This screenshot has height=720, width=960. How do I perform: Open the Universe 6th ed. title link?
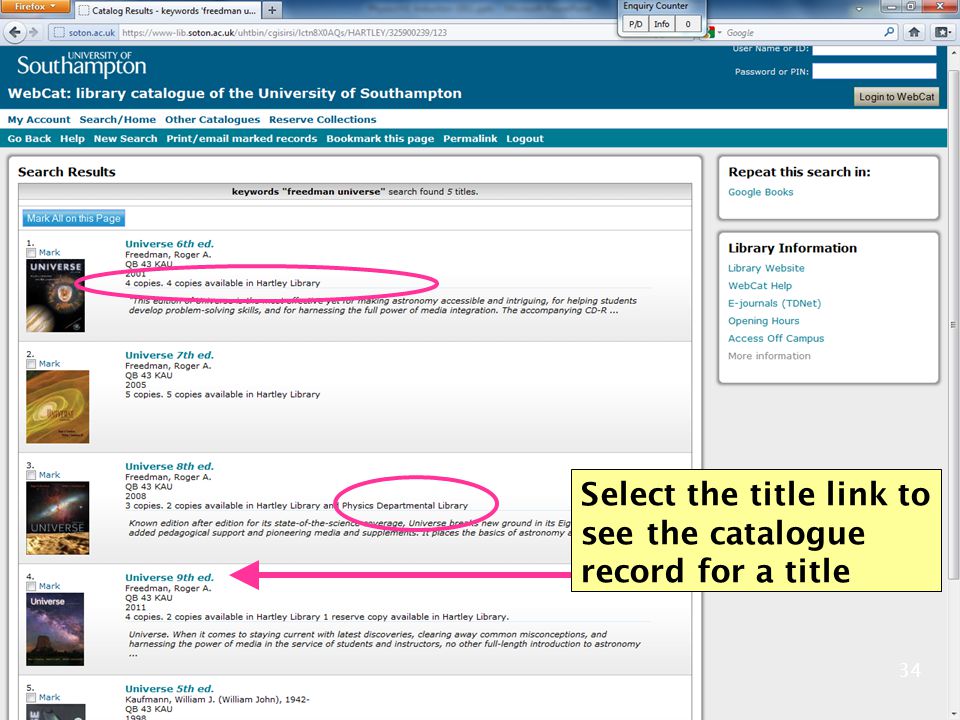[x=170, y=244]
